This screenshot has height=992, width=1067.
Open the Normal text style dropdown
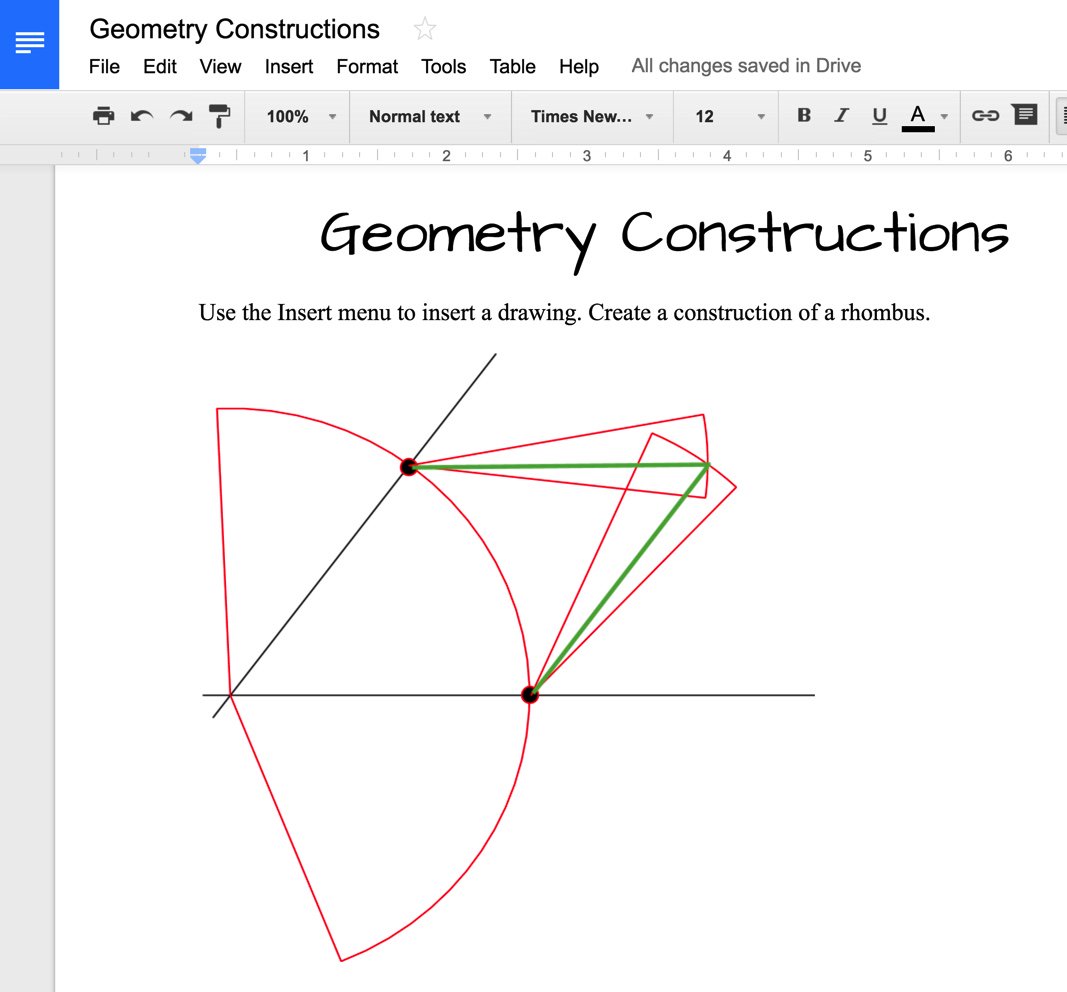click(x=430, y=116)
